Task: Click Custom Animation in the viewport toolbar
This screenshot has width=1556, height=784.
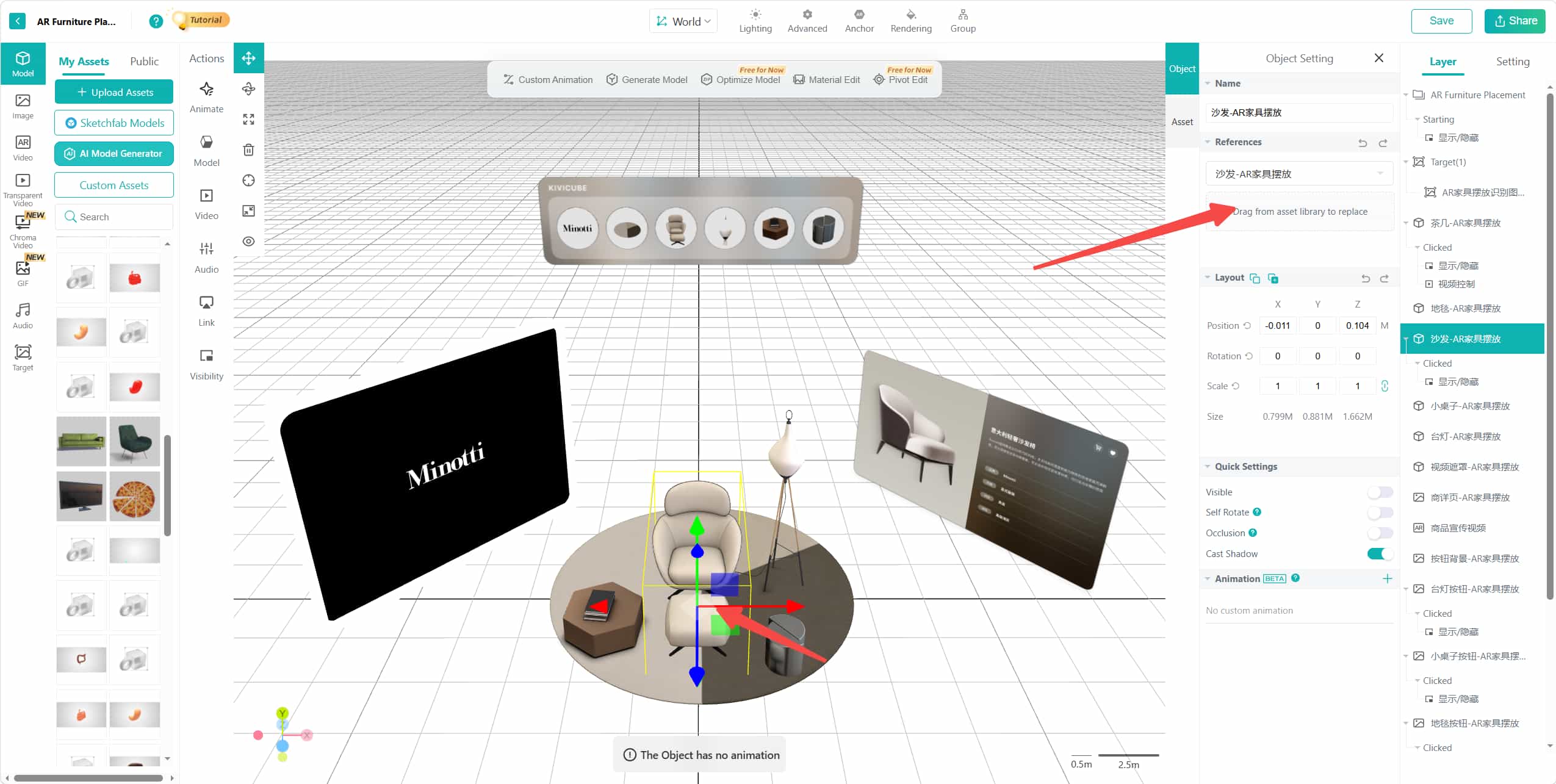Action: [548, 80]
